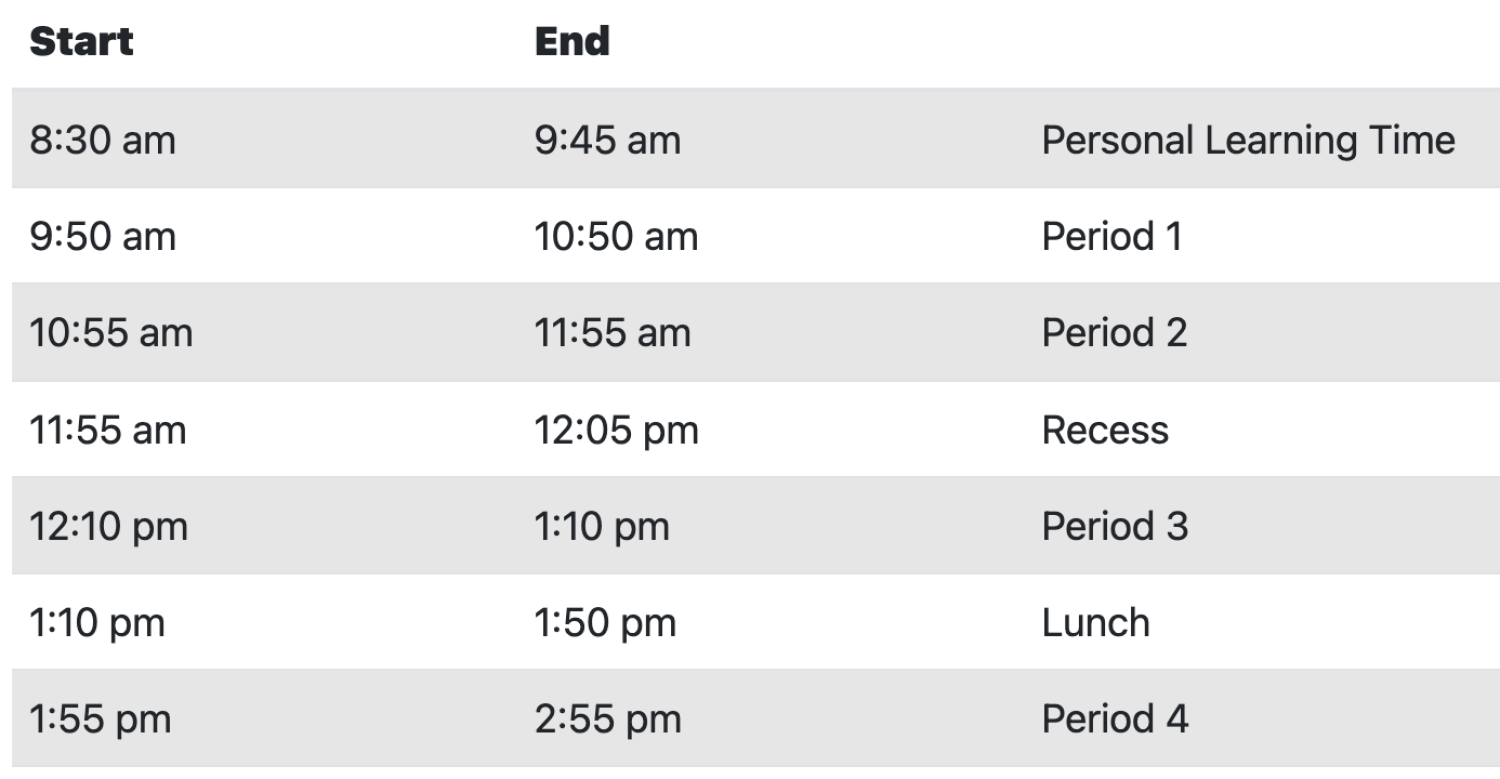Select the 9:50 am start time
Screen dimensions: 1500x779
click(102, 237)
